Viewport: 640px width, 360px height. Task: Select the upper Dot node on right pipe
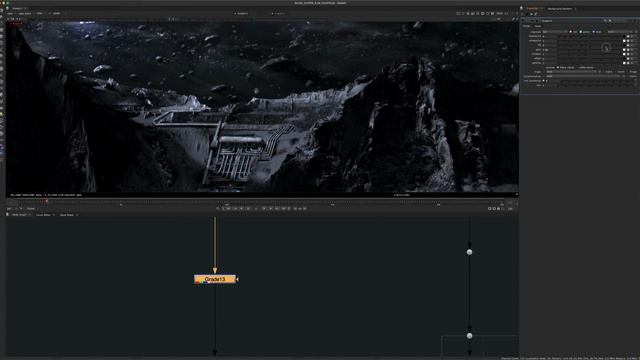[469, 252]
